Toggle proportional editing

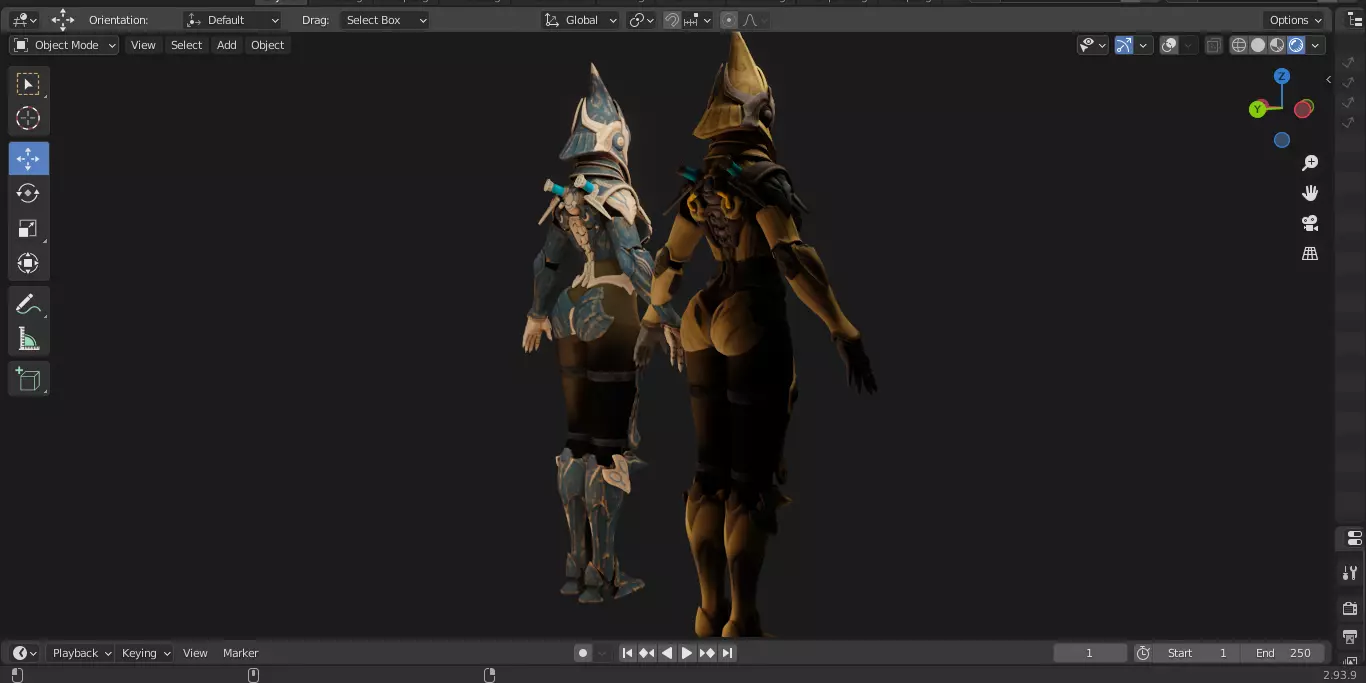tap(728, 20)
